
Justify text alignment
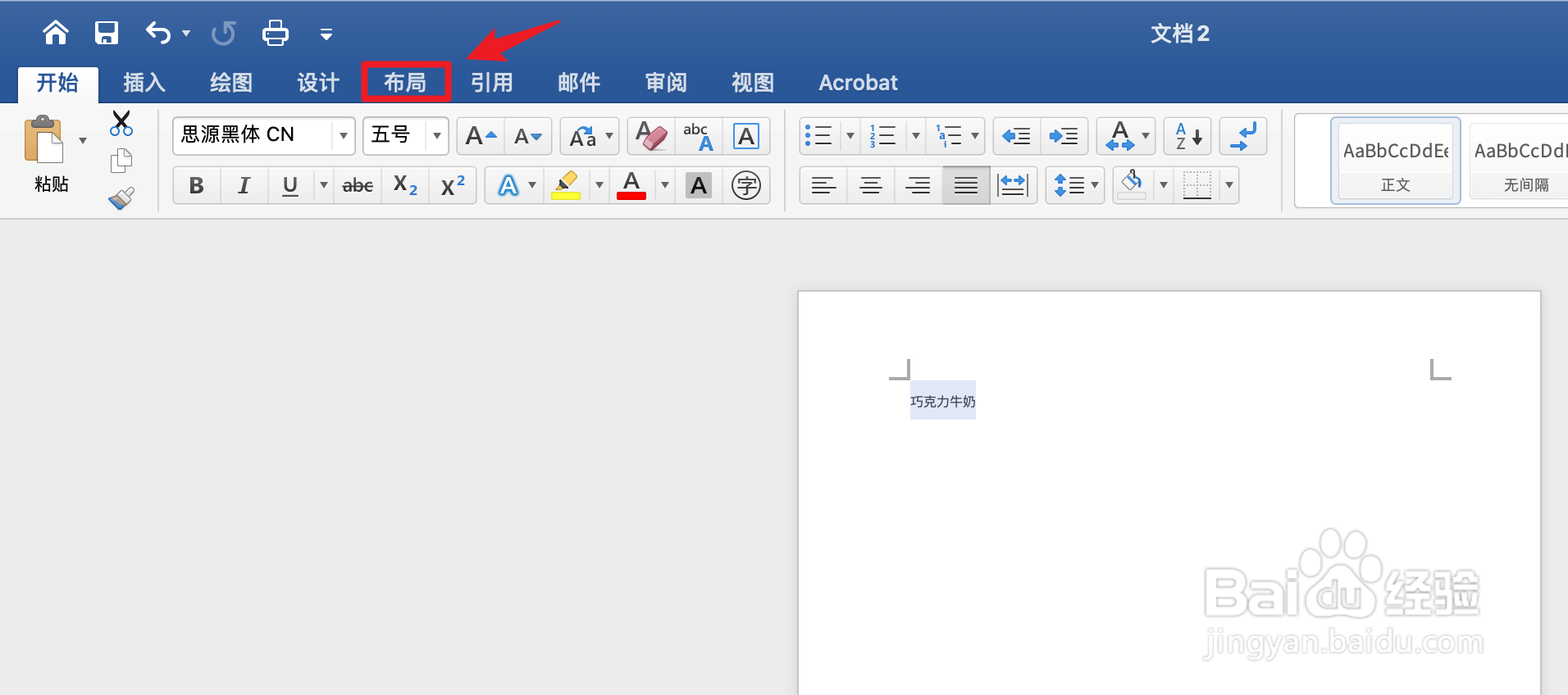966,185
